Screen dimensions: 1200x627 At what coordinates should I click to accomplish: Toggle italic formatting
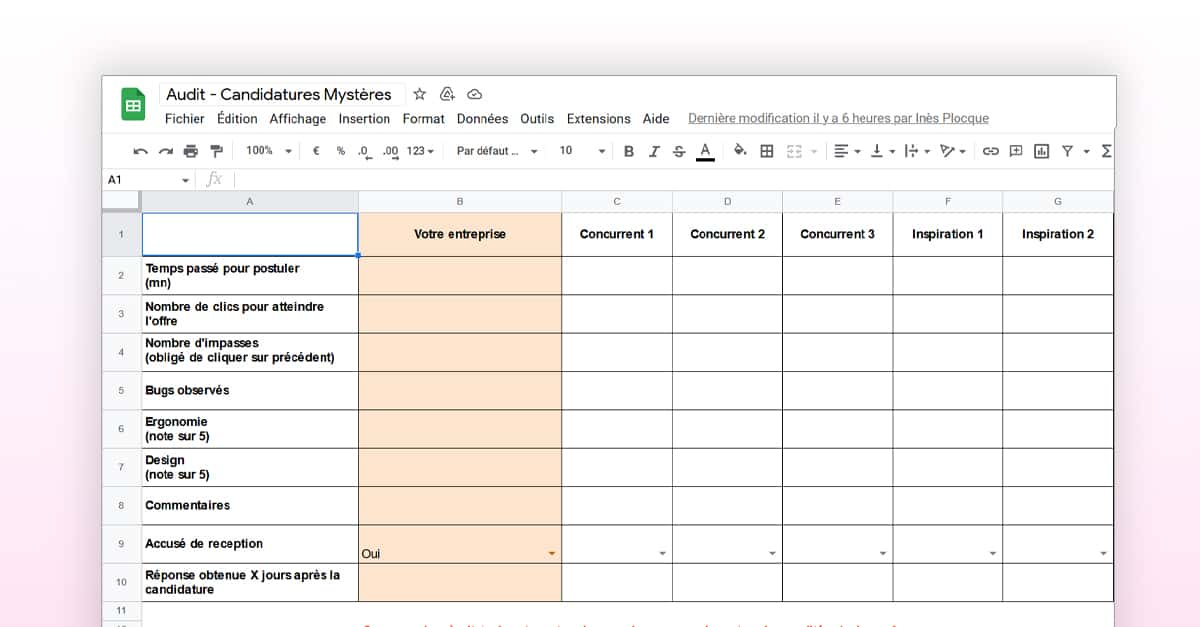tap(654, 151)
